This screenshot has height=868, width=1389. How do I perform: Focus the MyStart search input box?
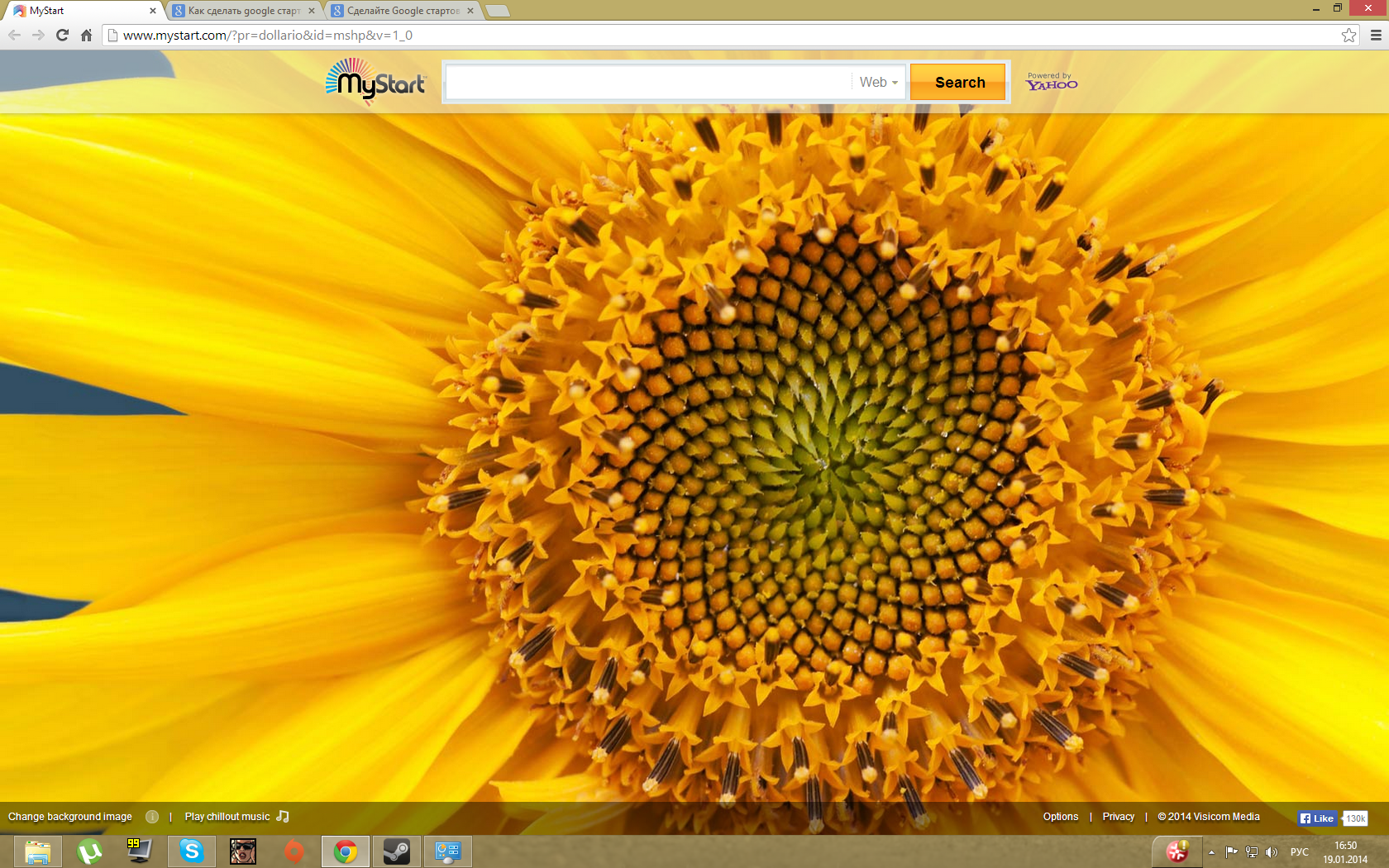[x=649, y=82]
